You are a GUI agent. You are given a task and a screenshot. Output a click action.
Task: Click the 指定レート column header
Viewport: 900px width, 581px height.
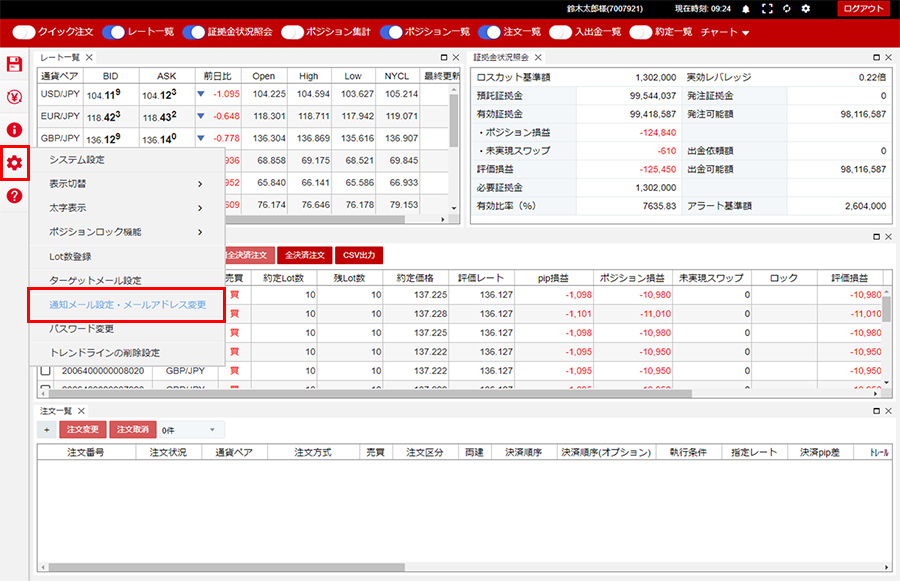click(x=754, y=452)
